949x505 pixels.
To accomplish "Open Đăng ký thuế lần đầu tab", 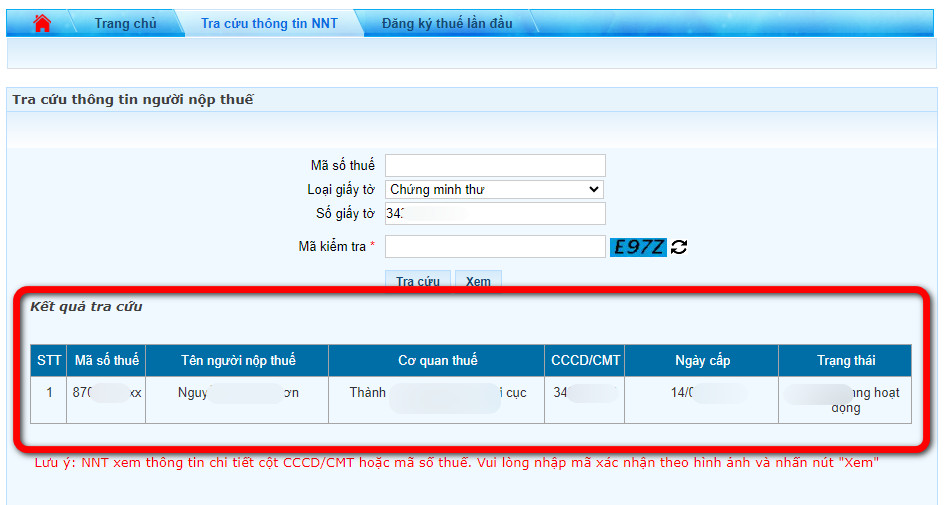I will (447, 24).
